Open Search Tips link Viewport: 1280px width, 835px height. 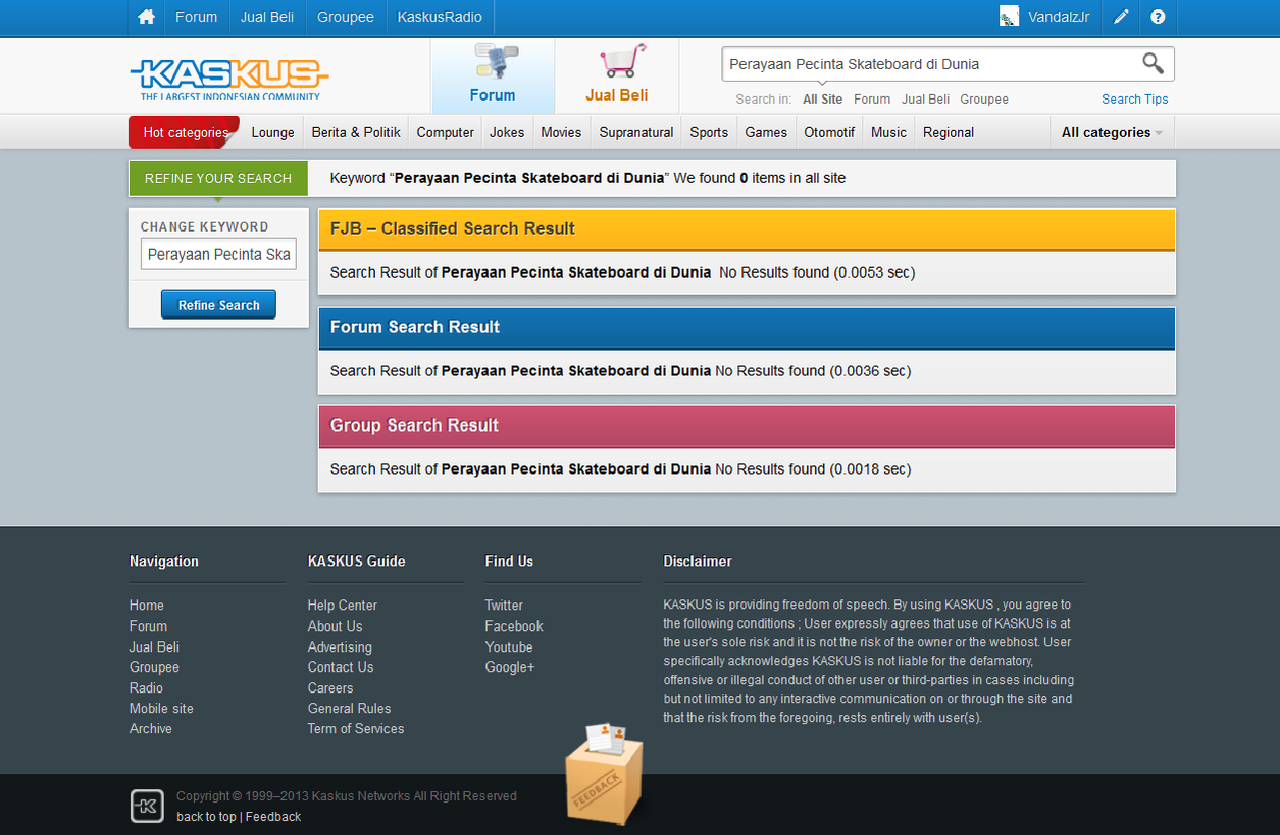point(1135,99)
